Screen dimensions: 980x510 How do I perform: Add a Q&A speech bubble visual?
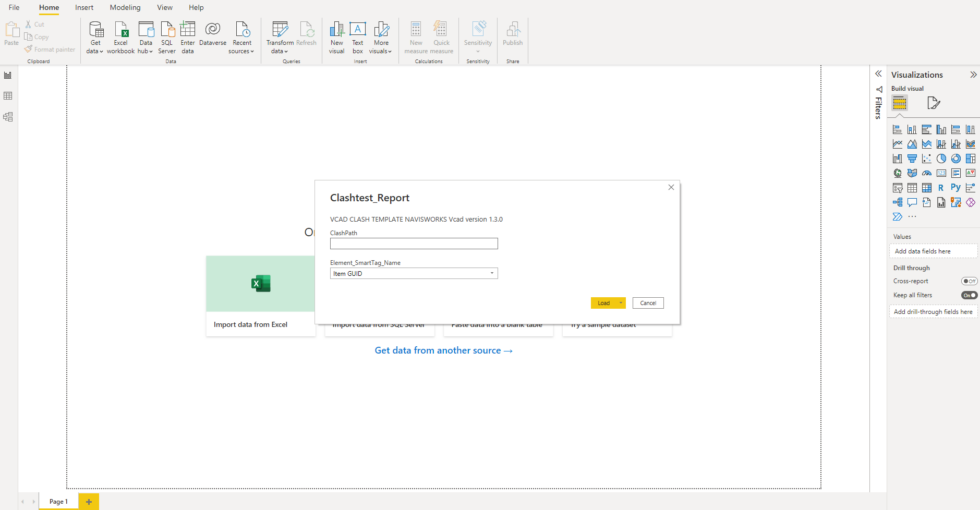pos(912,202)
